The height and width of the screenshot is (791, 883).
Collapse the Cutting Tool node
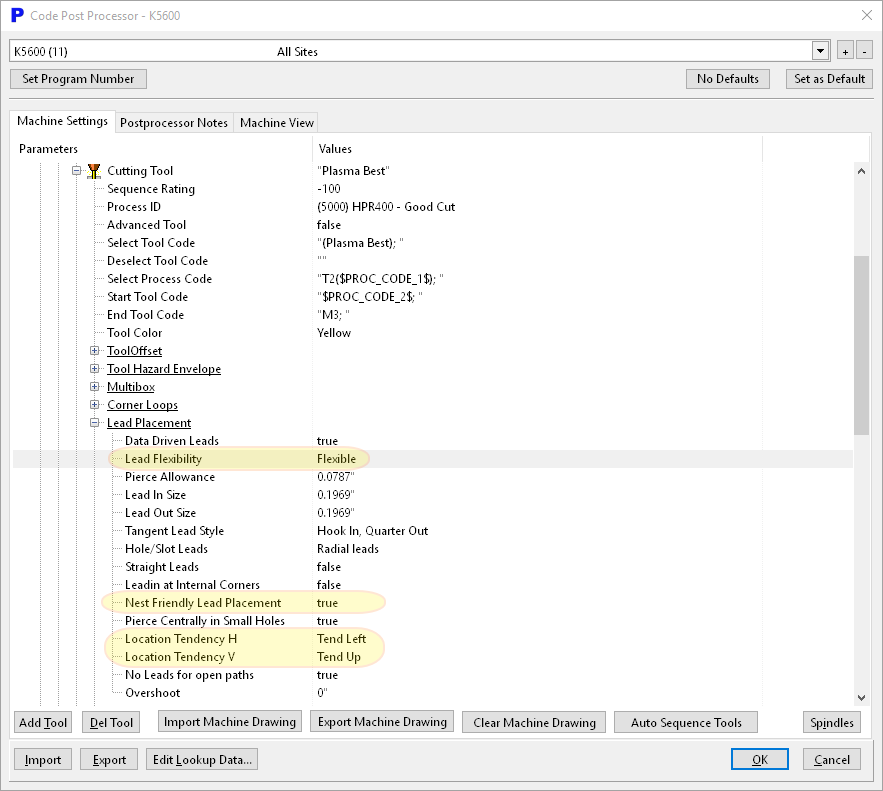77,171
